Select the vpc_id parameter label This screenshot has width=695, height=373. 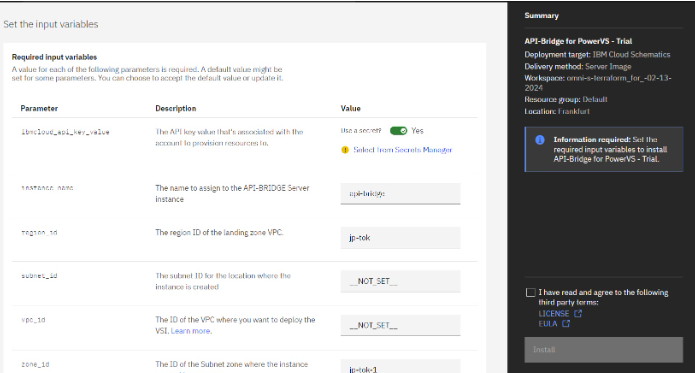pos(33,320)
